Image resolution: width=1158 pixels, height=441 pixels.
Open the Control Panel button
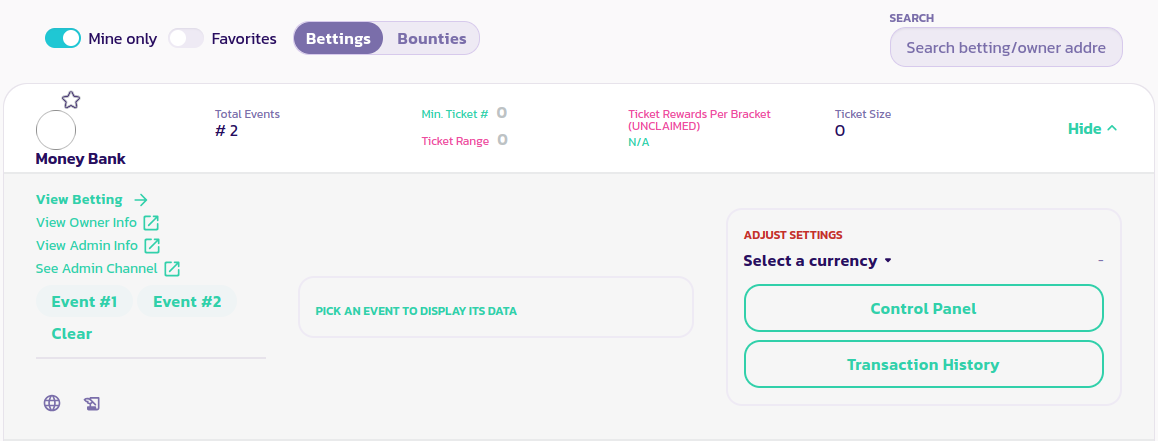[x=923, y=309]
